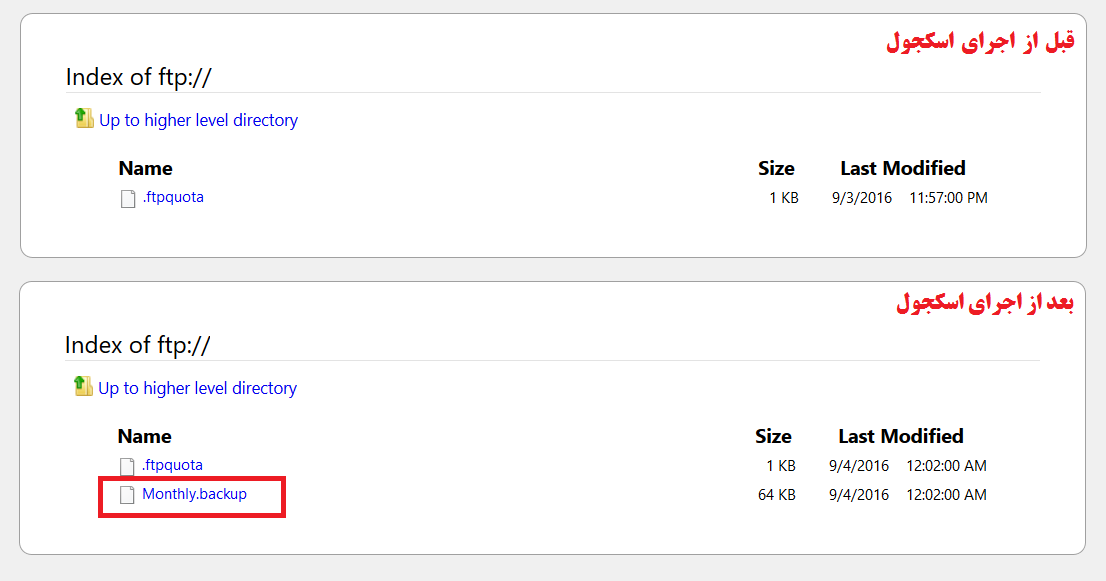Click the red قبل از اجرای اسکجول label
This screenshot has width=1106, height=581.
[x=980, y=41]
